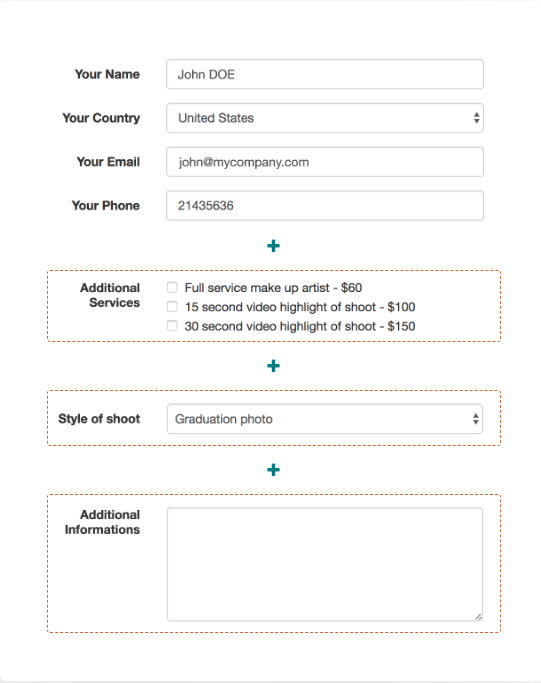Tick the 30 second video highlight checkbox
This screenshot has height=683, width=541.
pyautogui.click(x=172, y=326)
